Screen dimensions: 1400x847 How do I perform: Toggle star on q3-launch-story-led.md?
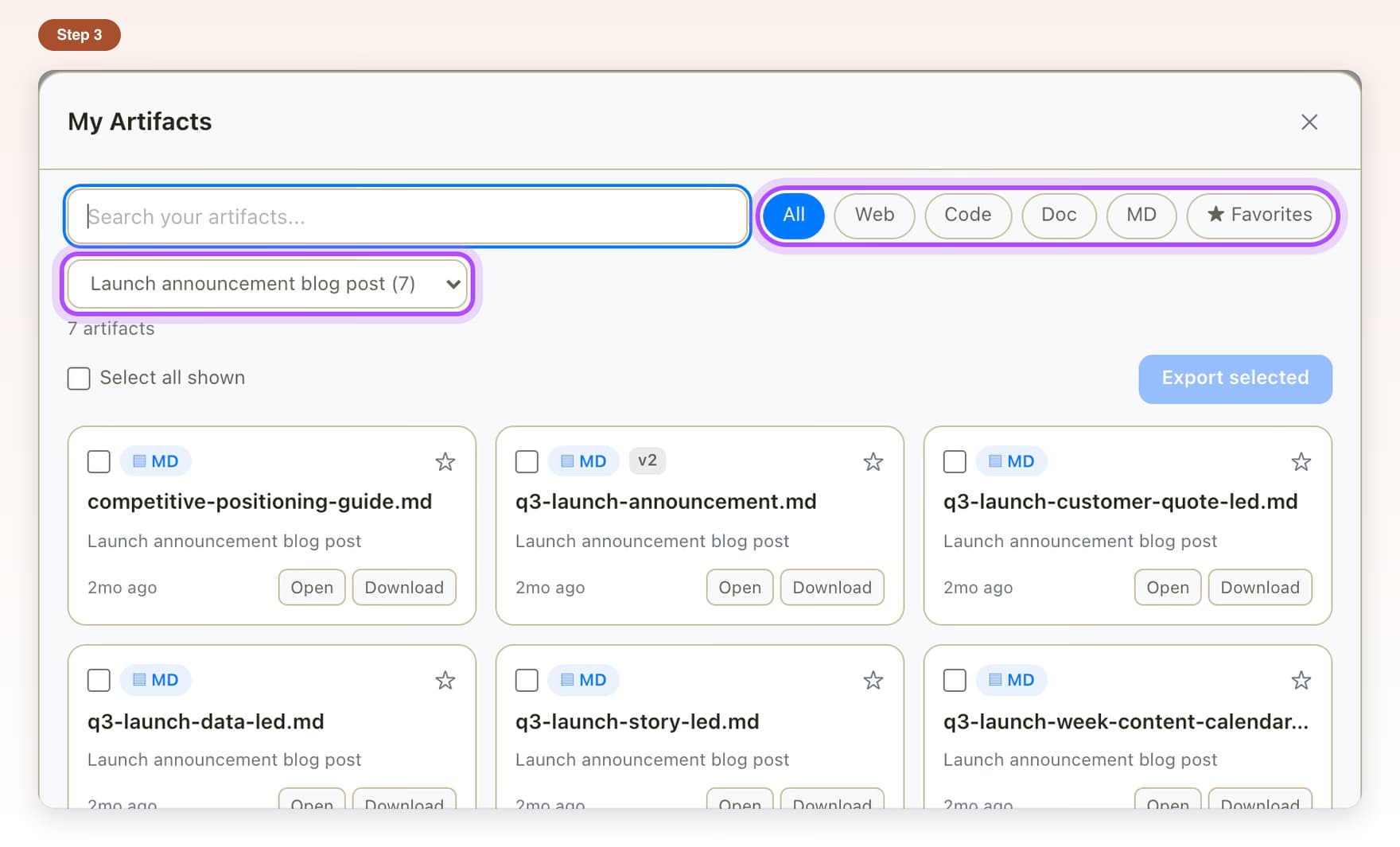[873, 680]
